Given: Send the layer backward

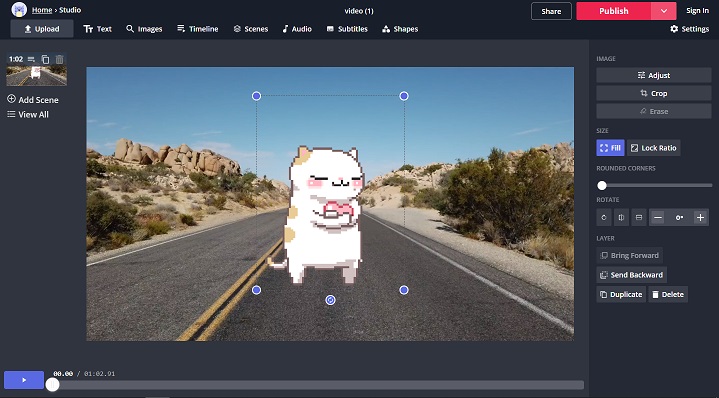Looking at the screenshot, I should pyautogui.click(x=632, y=275).
